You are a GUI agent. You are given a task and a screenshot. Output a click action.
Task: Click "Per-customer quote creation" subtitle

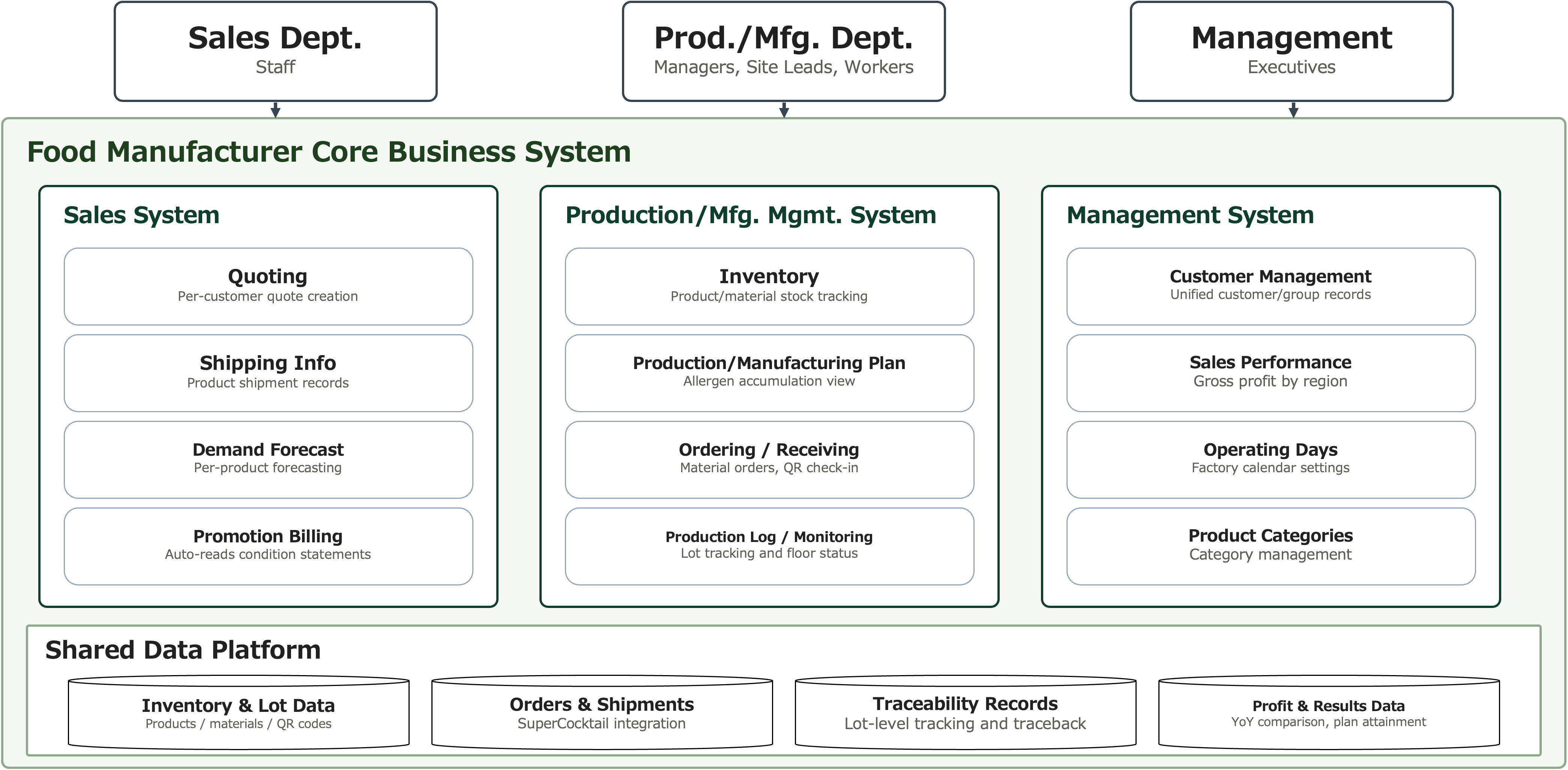(x=268, y=296)
